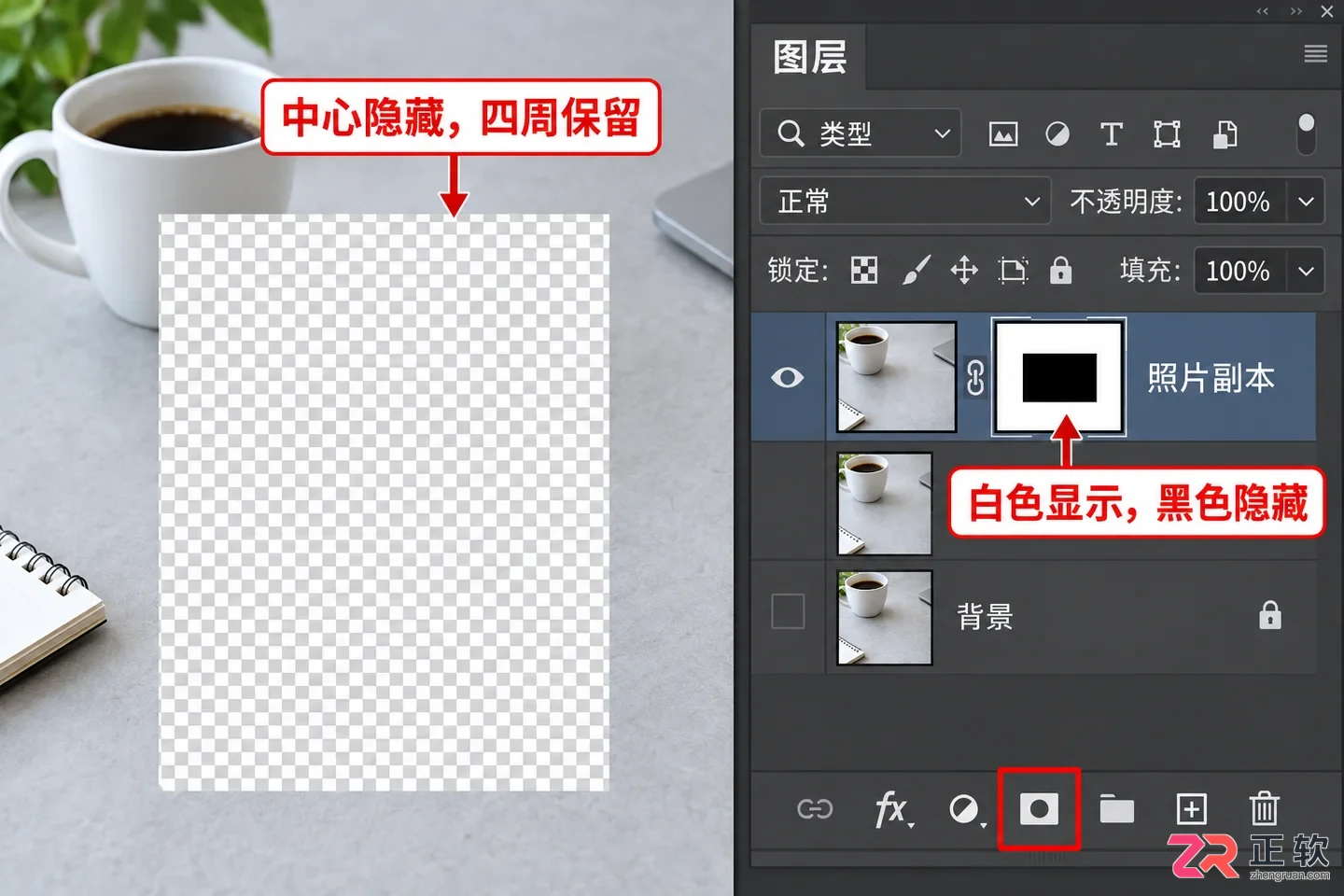Show the 背景 layer visibility box
This screenshot has height=896, width=1344.
tap(788, 612)
